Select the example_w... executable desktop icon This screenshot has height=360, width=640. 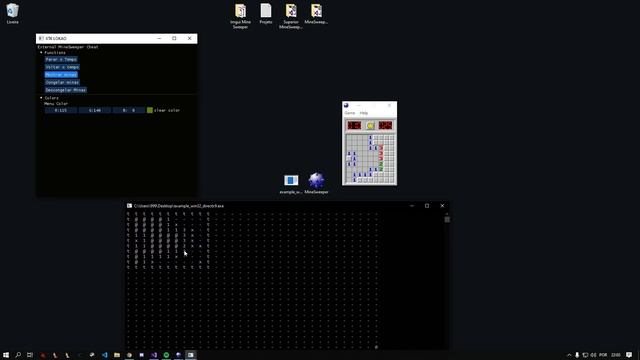tap(291, 184)
